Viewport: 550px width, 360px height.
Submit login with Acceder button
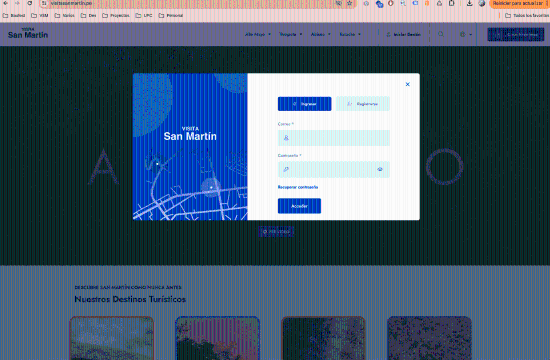point(299,206)
